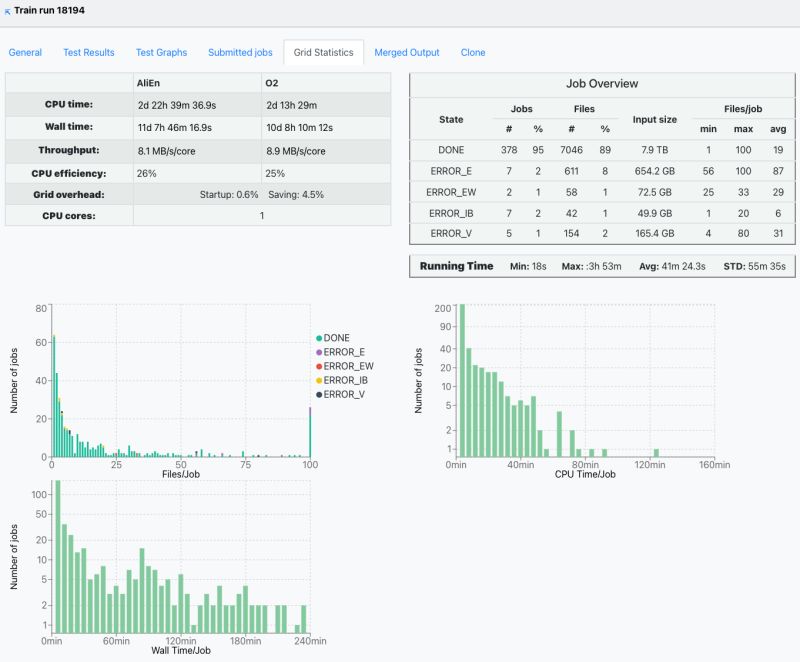The image size is (800, 662).
Task: Click input size 165.4 GB
Action: pos(655,234)
